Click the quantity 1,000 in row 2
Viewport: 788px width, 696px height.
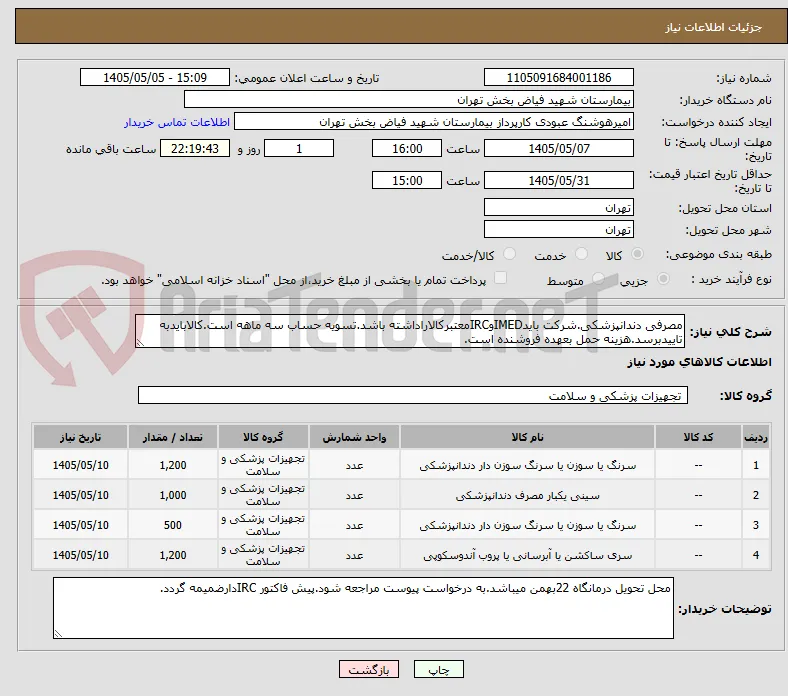[x=173, y=495]
